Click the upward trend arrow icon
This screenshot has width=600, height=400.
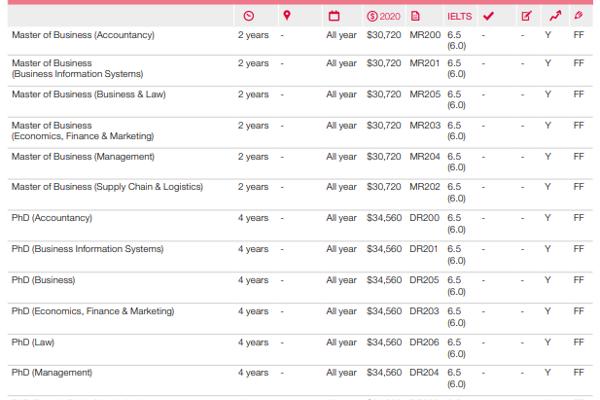[x=555, y=16]
